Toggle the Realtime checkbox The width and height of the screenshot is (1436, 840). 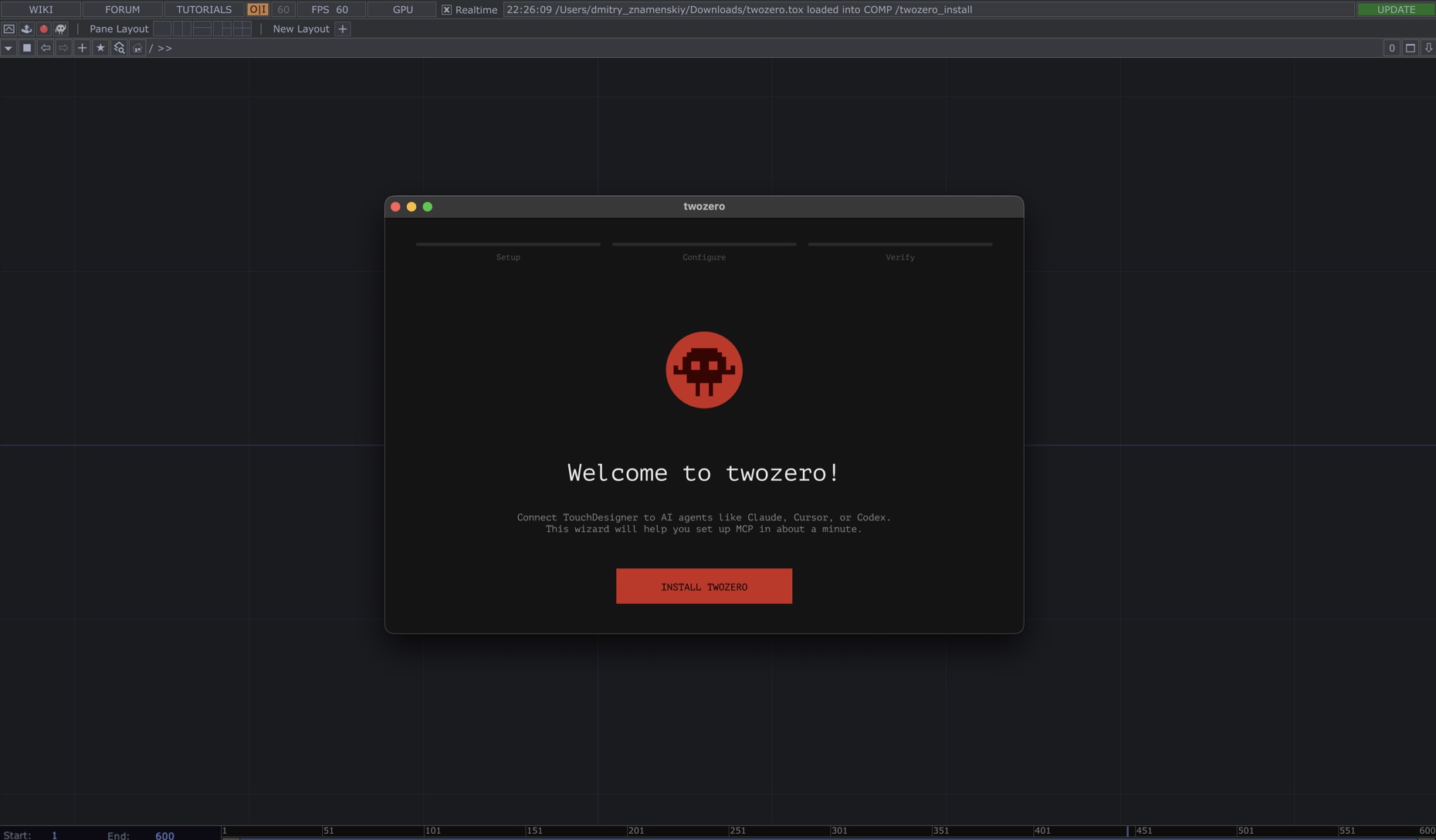coord(446,10)
